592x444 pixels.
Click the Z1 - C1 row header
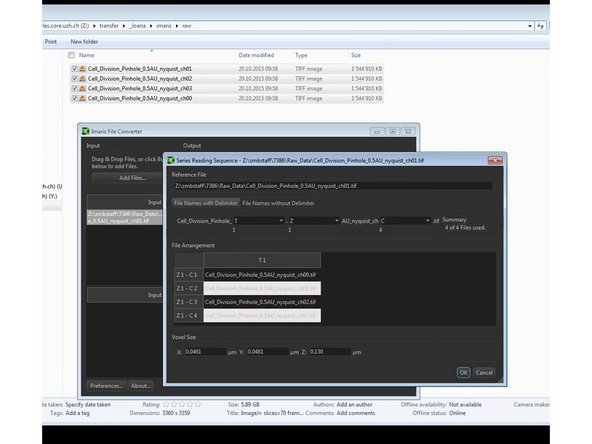point(188,275)
